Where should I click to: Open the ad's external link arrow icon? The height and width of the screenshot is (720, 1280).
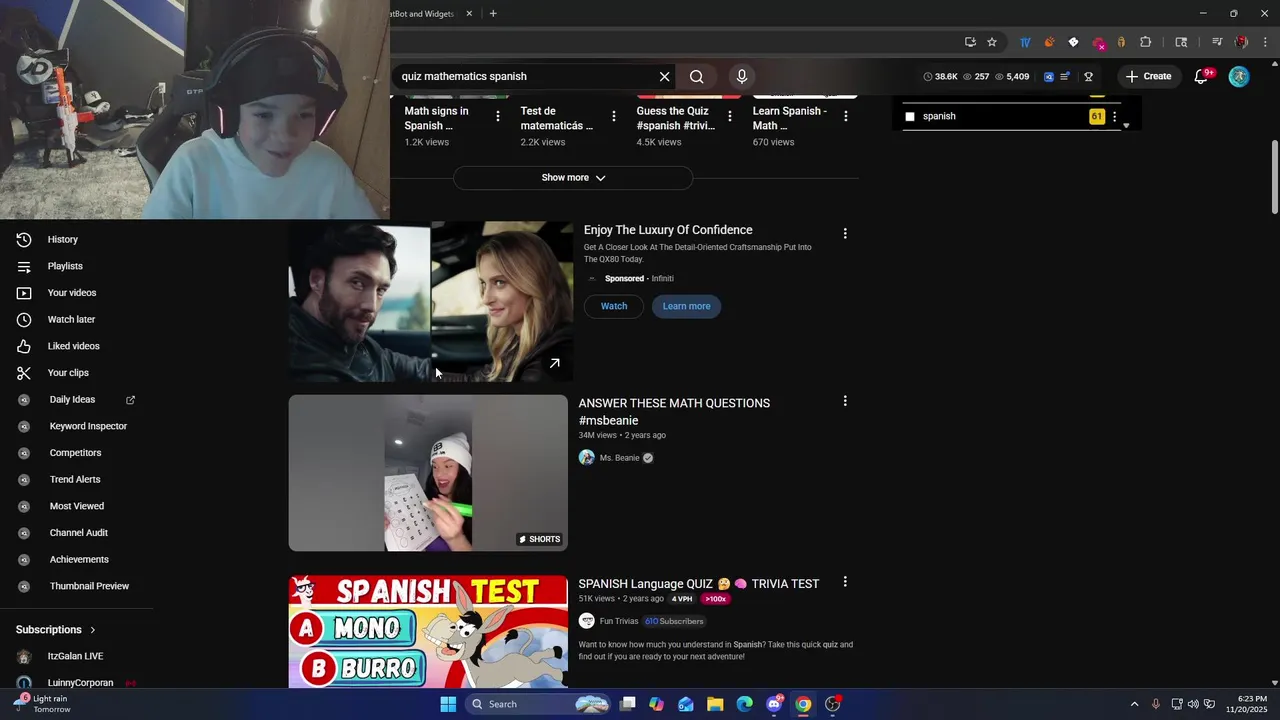[555, 363]
